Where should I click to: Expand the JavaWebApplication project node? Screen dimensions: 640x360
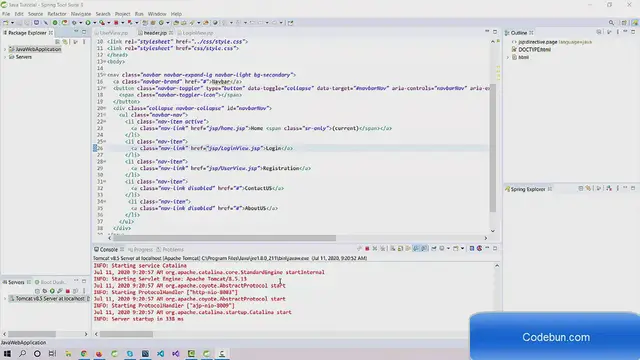tap(5, 49)
